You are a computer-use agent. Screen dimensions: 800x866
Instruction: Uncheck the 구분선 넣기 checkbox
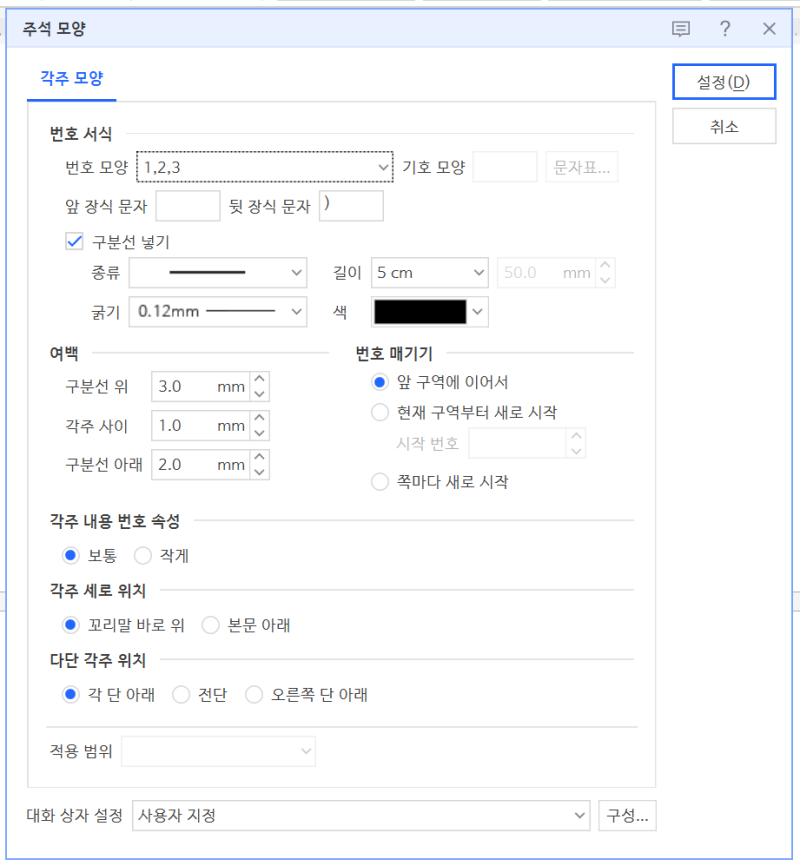[74, 241]
